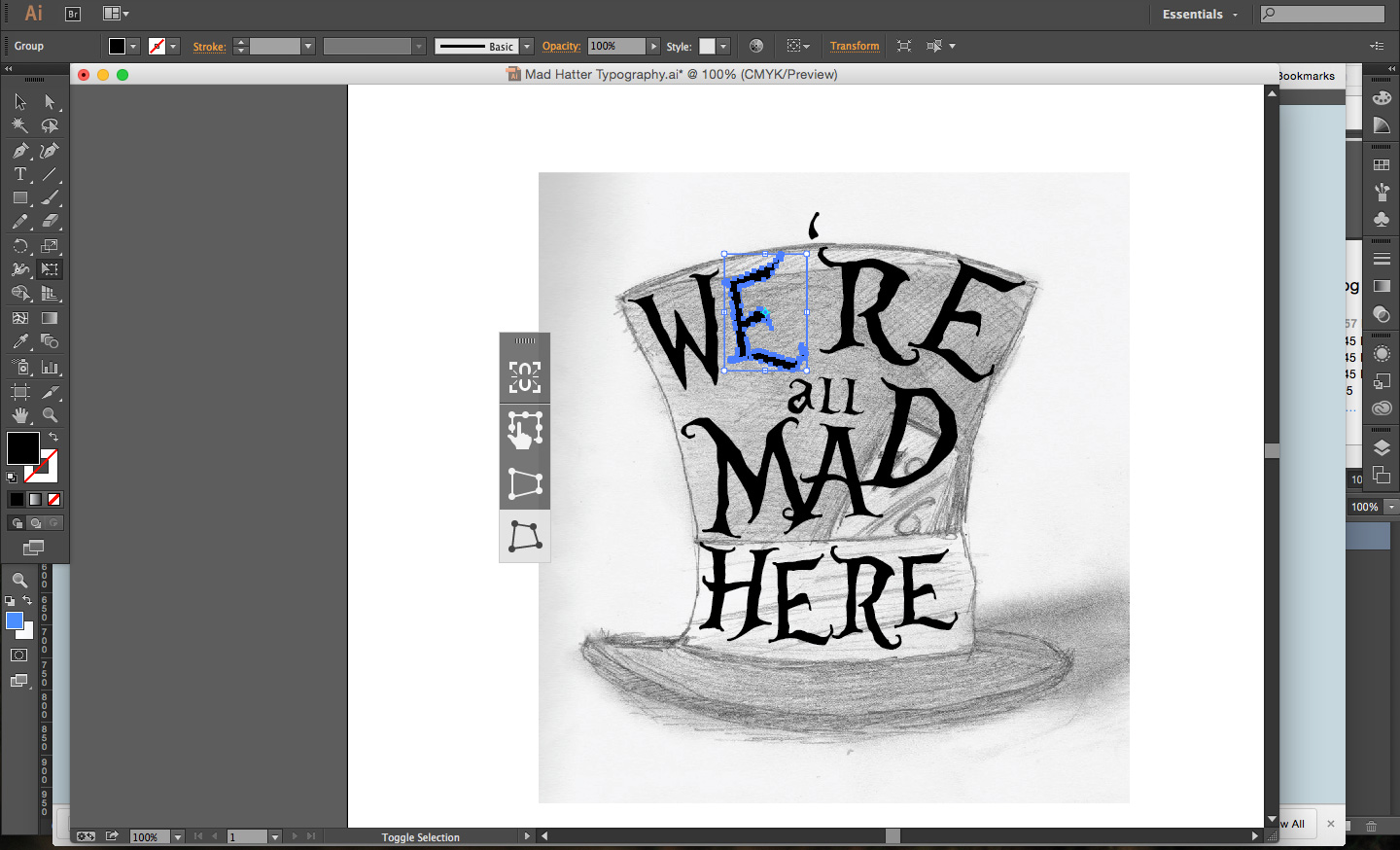
Task: Pick the Eyedropper tool
Action: pyautogui.click(x=20, y=342)
